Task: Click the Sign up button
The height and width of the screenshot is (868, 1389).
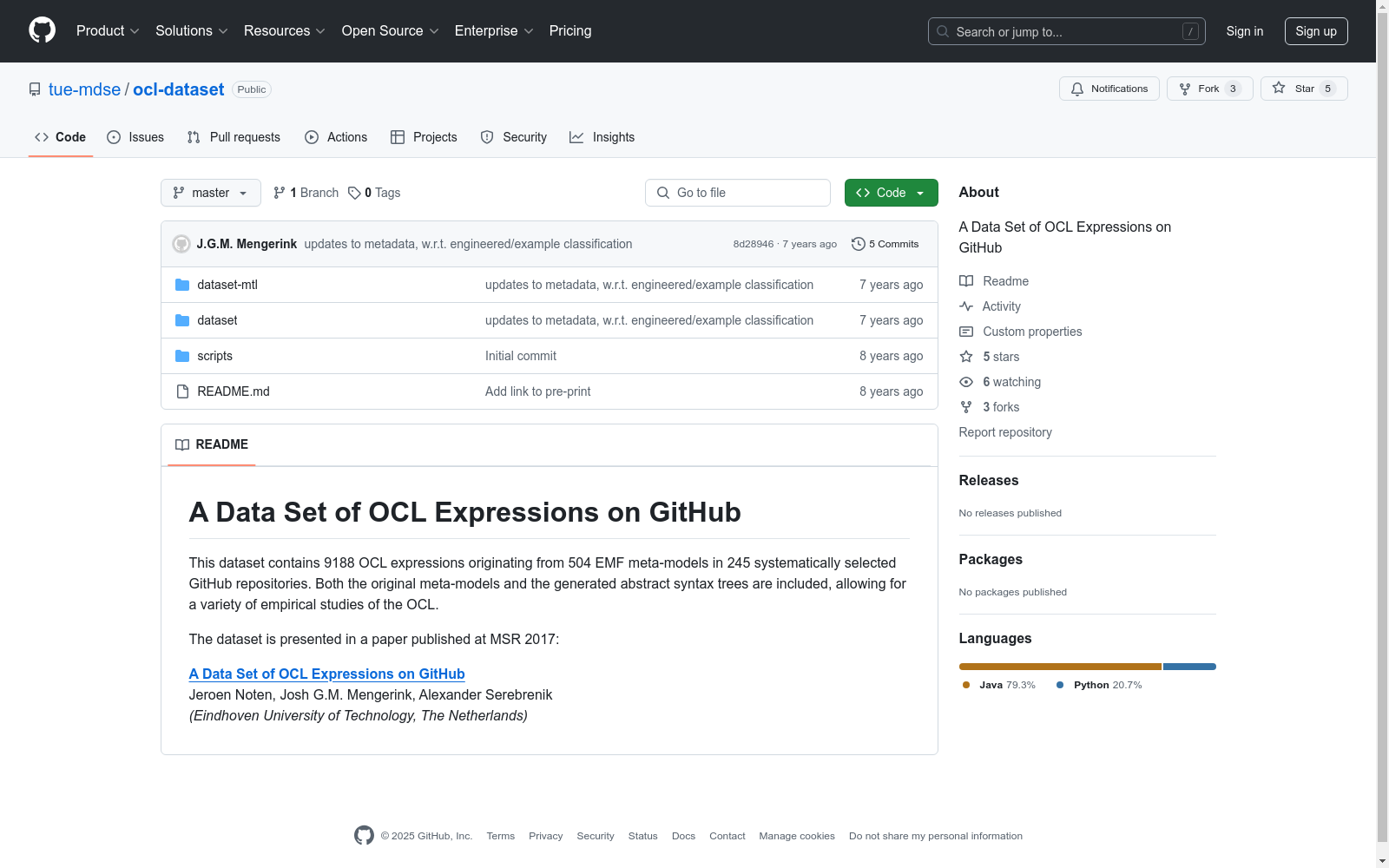Action: click(1316, 31)
